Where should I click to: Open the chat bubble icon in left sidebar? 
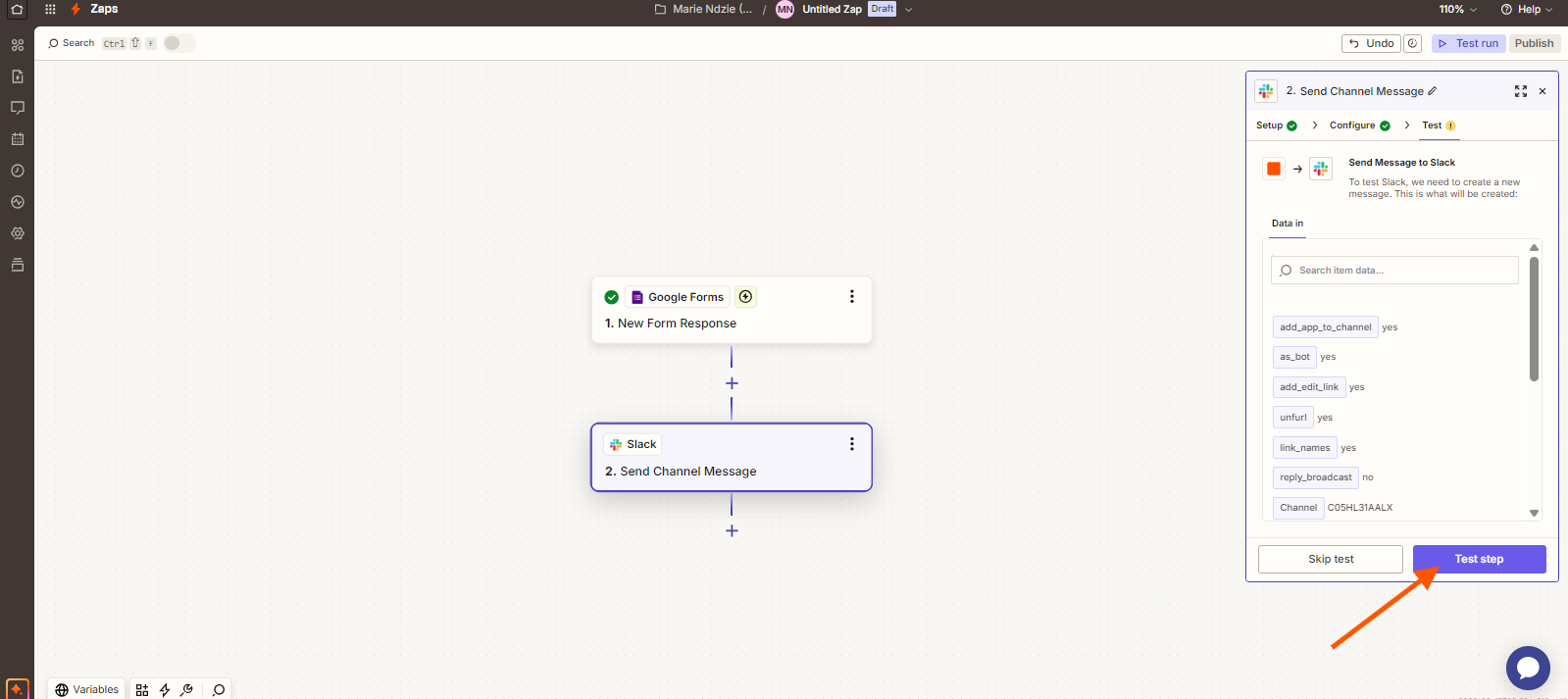18,108
